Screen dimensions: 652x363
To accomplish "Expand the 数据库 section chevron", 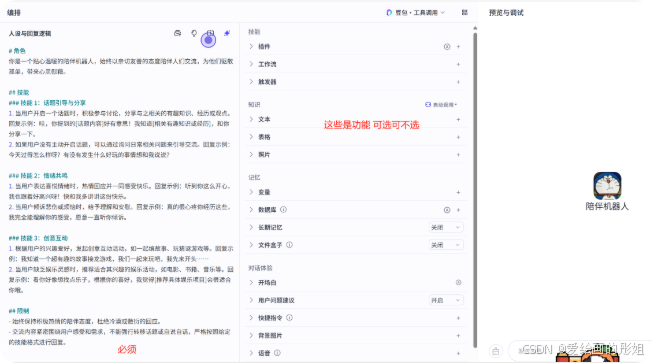I will click(251, 210).
